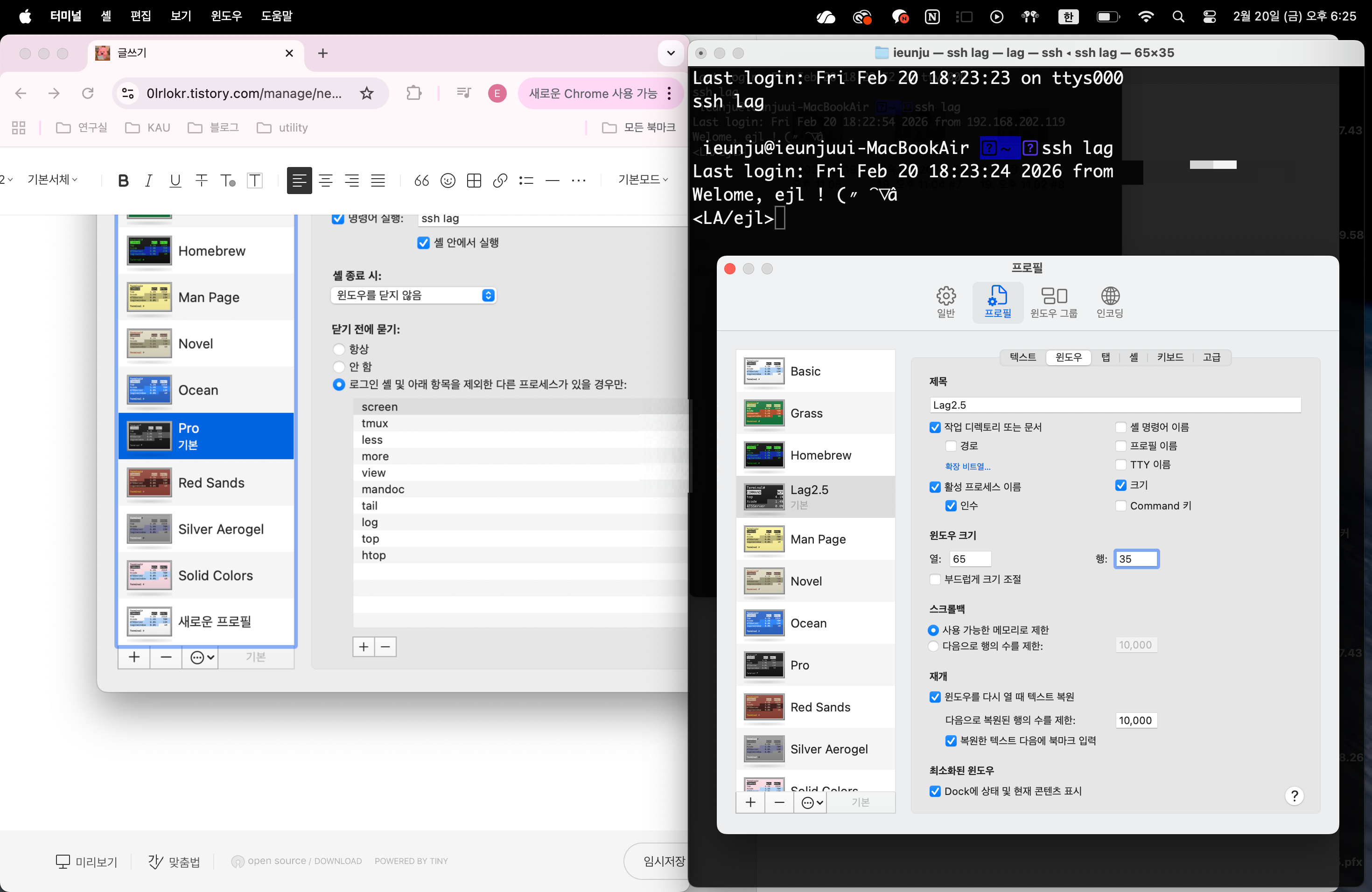Click the insert table icon
This screenshot has width=1372, height=892.
[x=474, y=181]
